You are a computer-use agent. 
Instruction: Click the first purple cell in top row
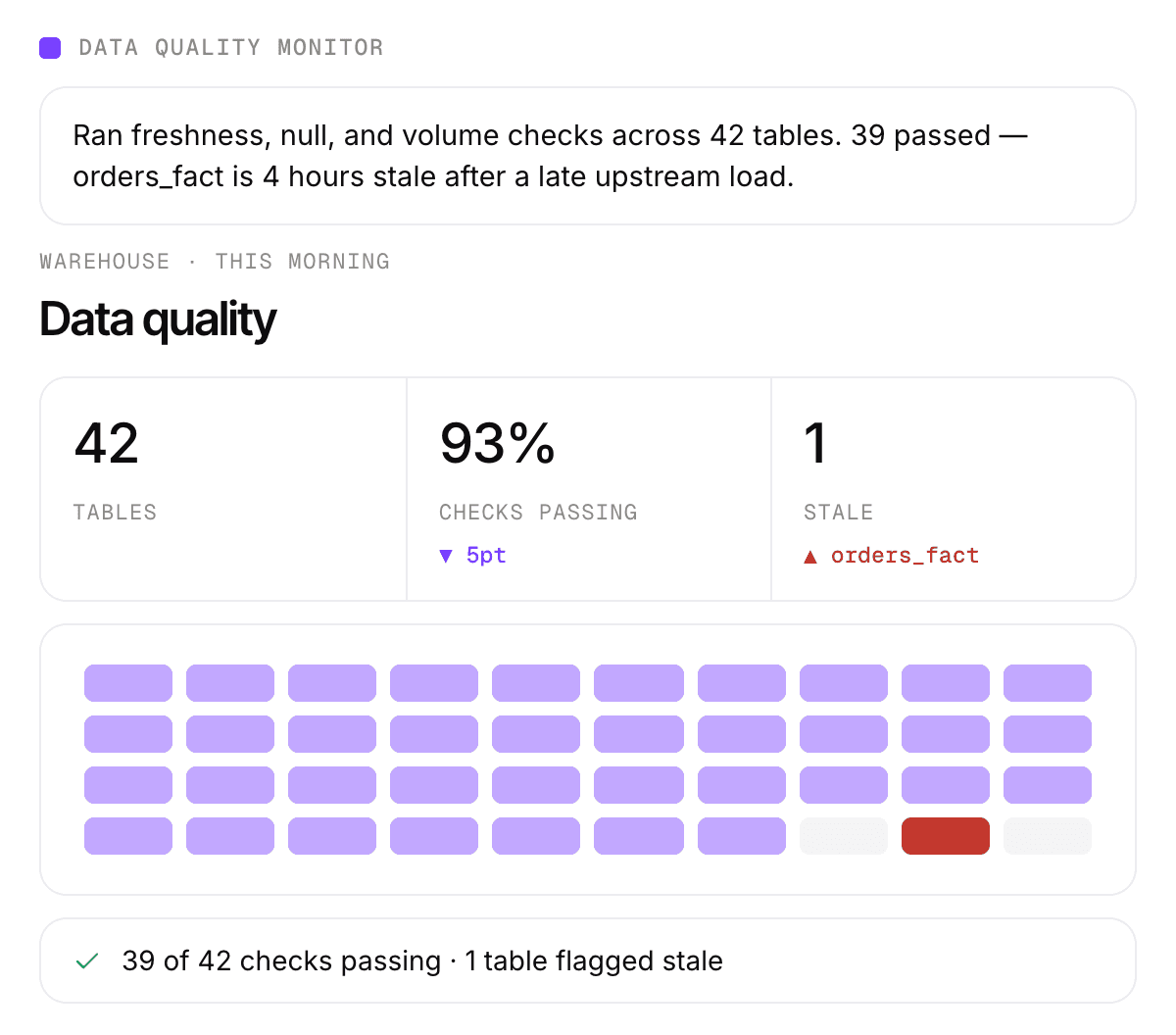coord(128,683)
